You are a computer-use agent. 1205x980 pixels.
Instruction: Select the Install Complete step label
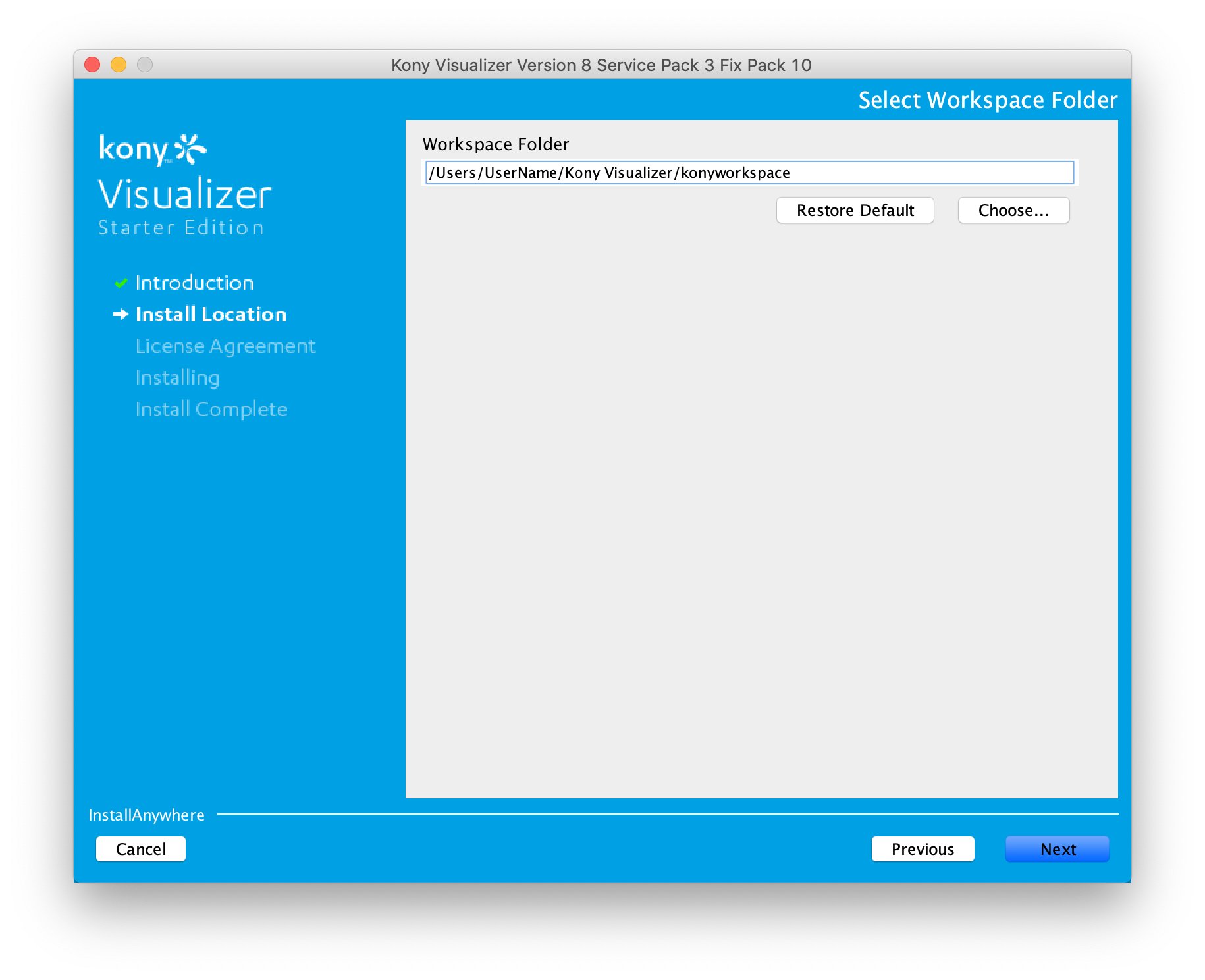(x=211, y=410)
